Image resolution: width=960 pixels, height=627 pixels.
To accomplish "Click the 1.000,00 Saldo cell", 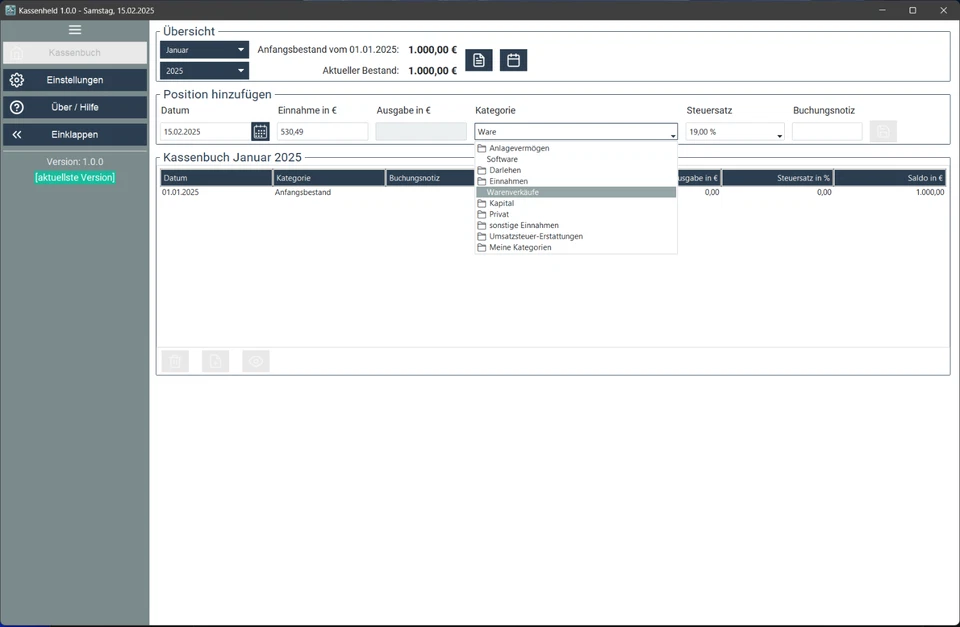I will 930,192.
